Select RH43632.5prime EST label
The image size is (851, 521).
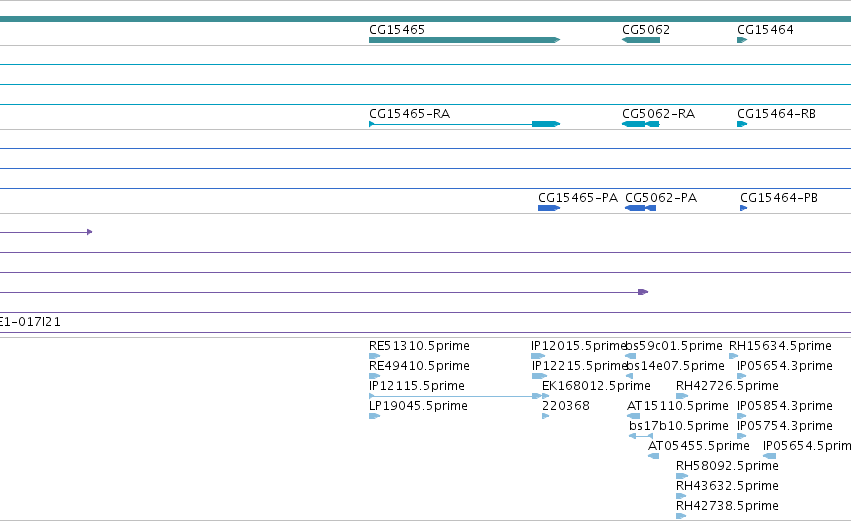coord(727,486)
